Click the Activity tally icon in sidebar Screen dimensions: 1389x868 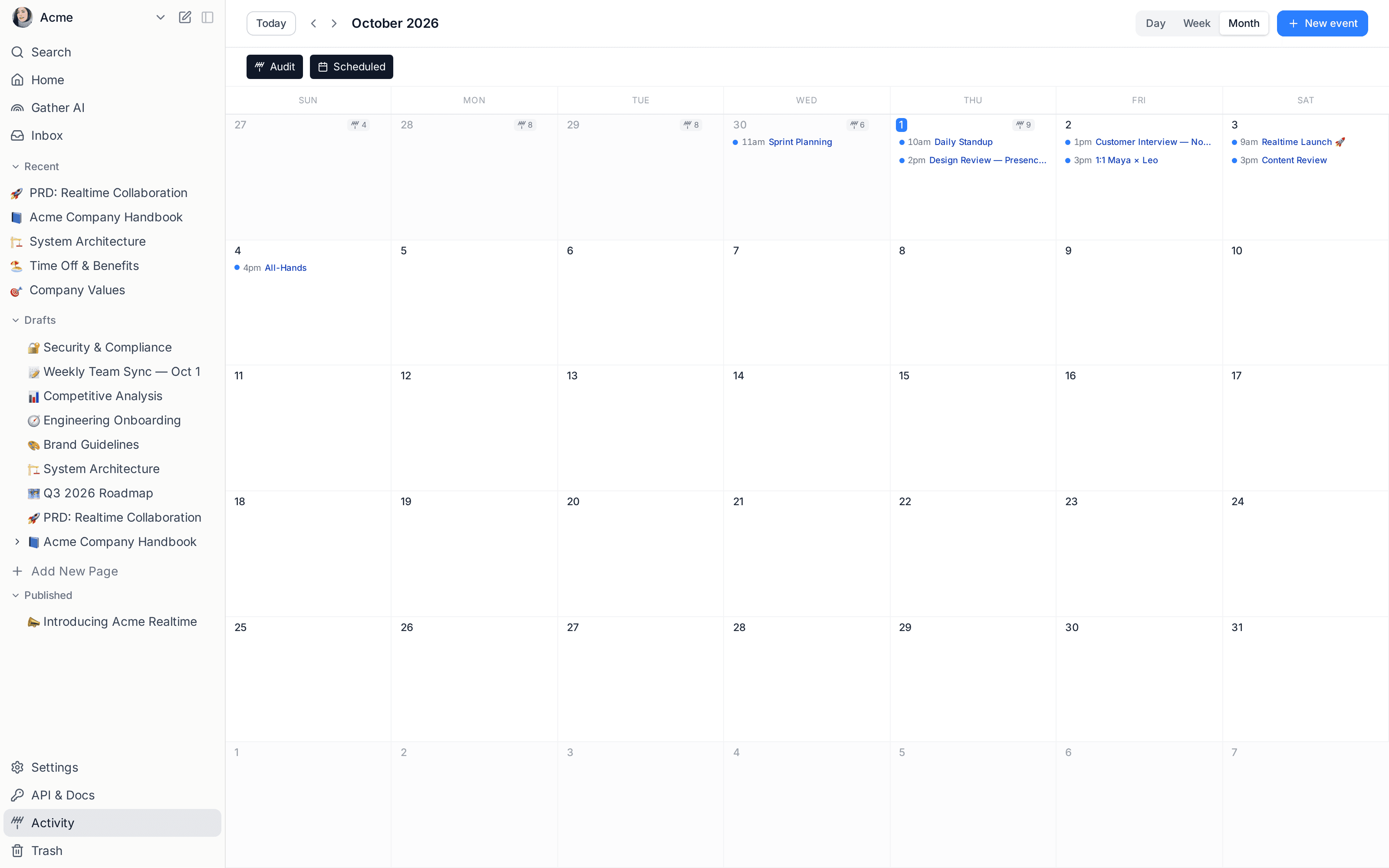(18, 823)
